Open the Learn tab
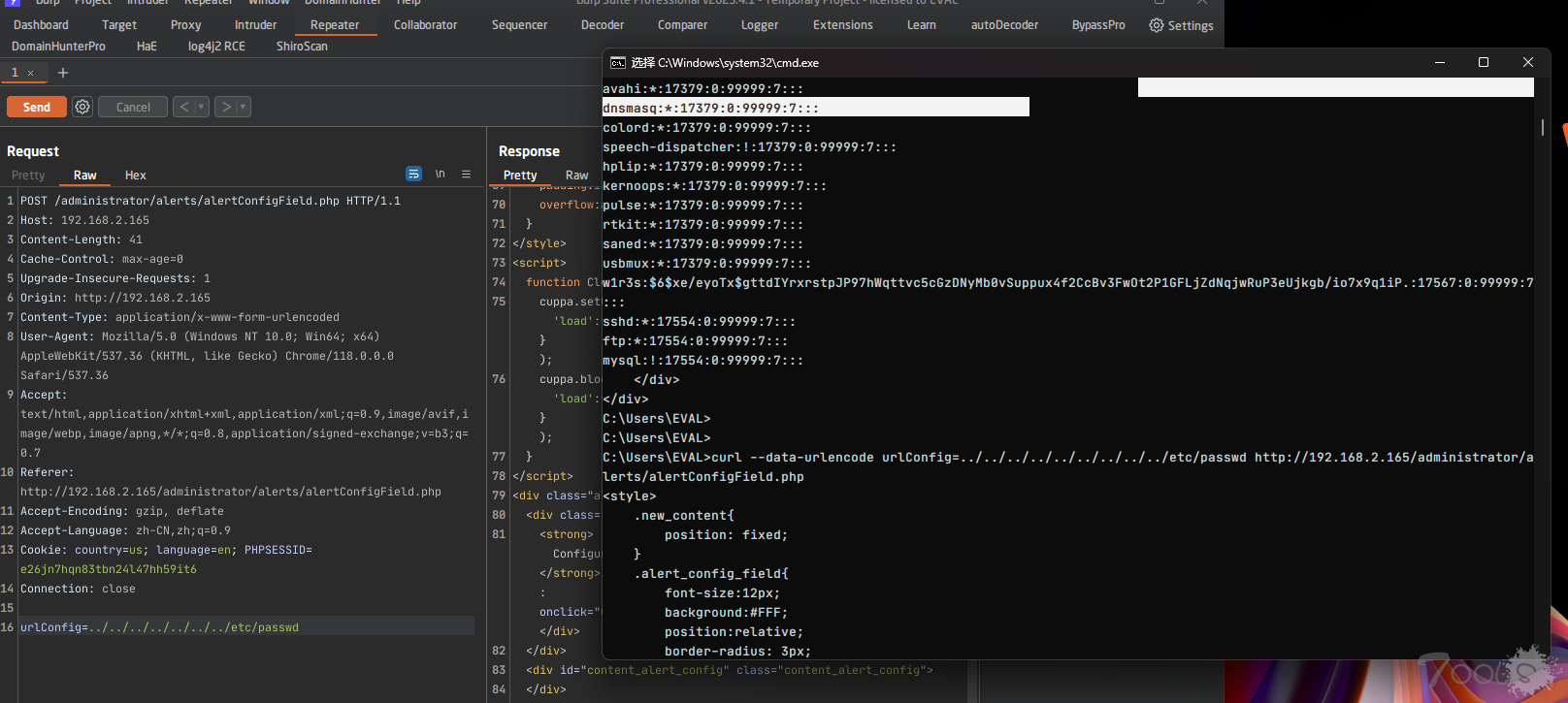Screen dimensions: 1568x703 click(921, 25)
